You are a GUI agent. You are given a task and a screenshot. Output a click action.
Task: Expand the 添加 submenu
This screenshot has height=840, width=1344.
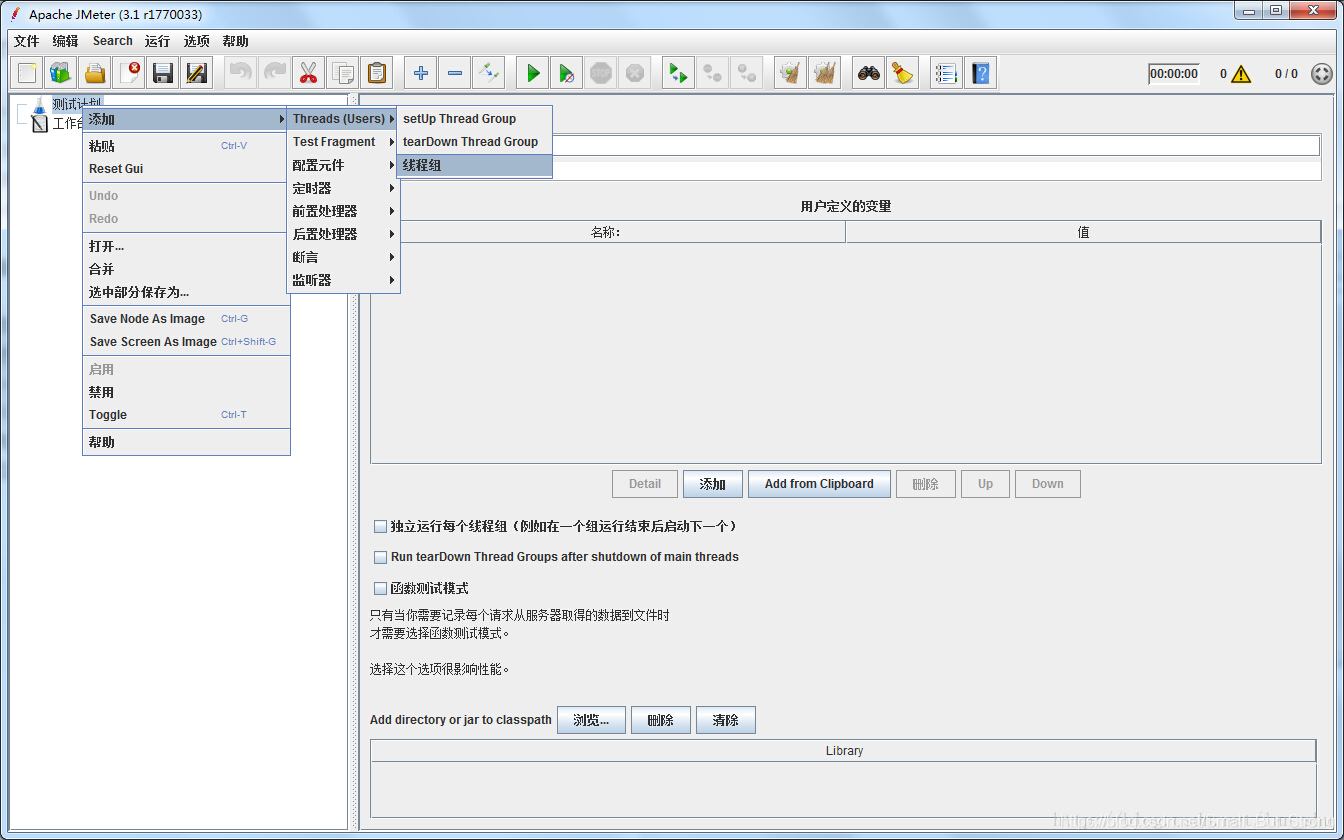click(x=185, y=119)
